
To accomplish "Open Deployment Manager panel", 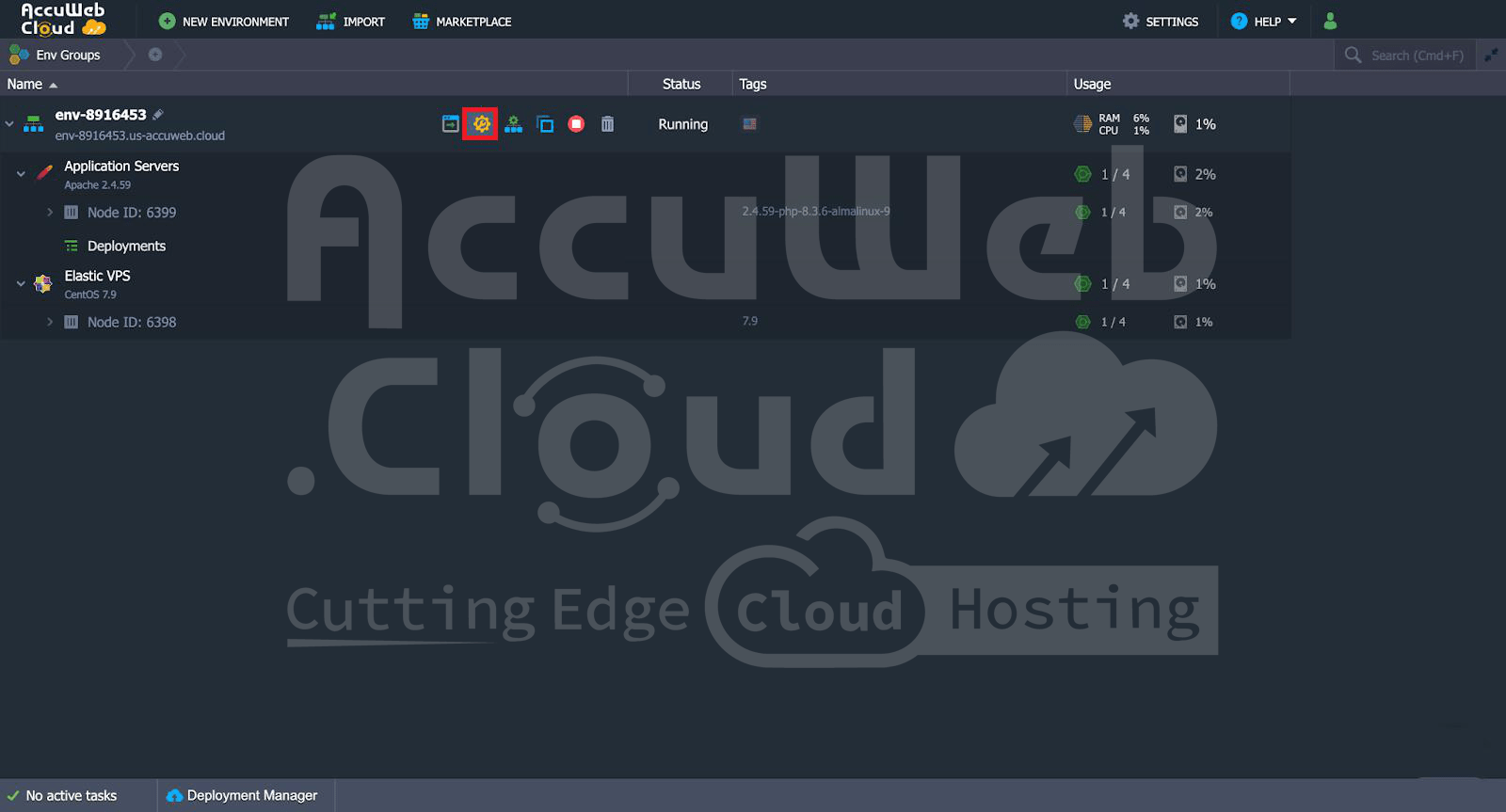I will (243, 795).
